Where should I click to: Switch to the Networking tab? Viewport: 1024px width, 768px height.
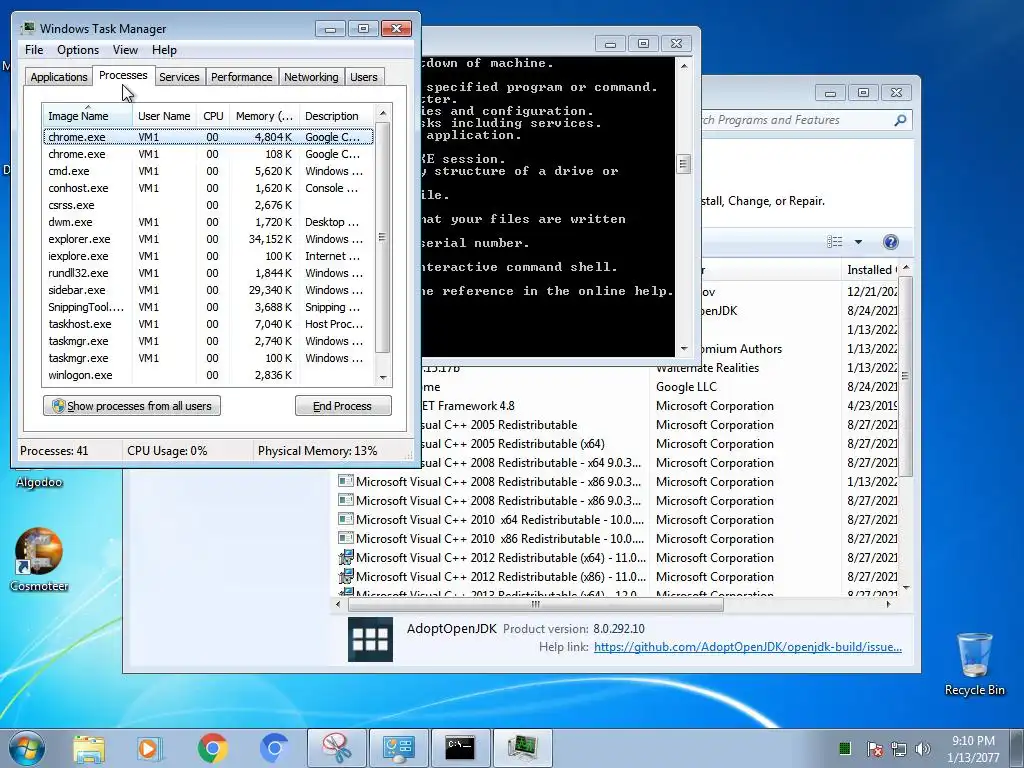pyautogui.click(x=311, y=76)
